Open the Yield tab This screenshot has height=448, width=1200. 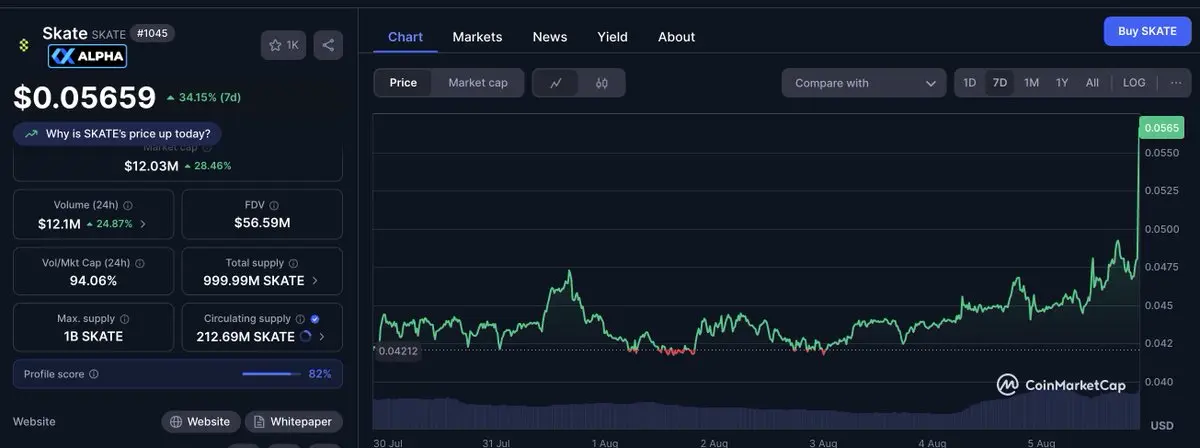(612, 37)
